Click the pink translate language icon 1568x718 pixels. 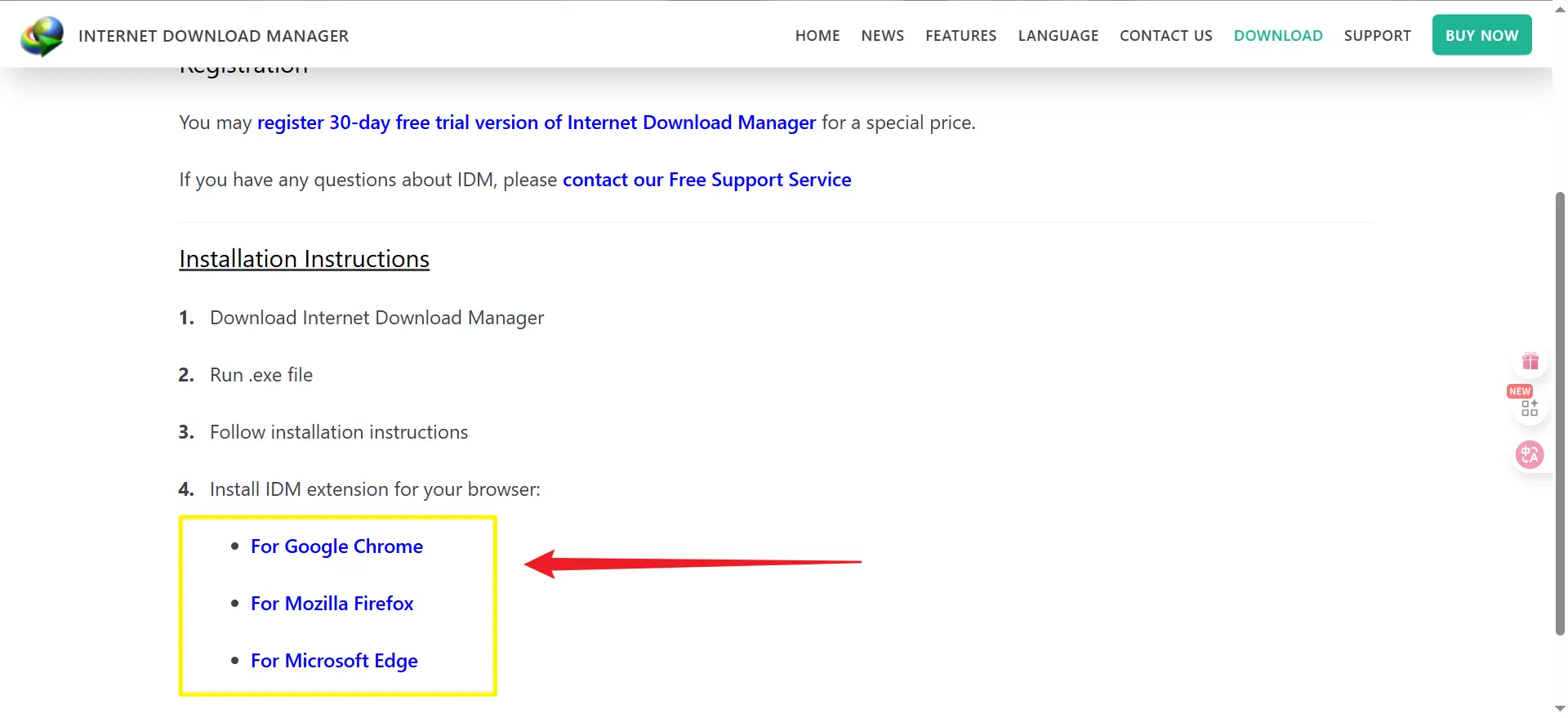click(1529, 454)
